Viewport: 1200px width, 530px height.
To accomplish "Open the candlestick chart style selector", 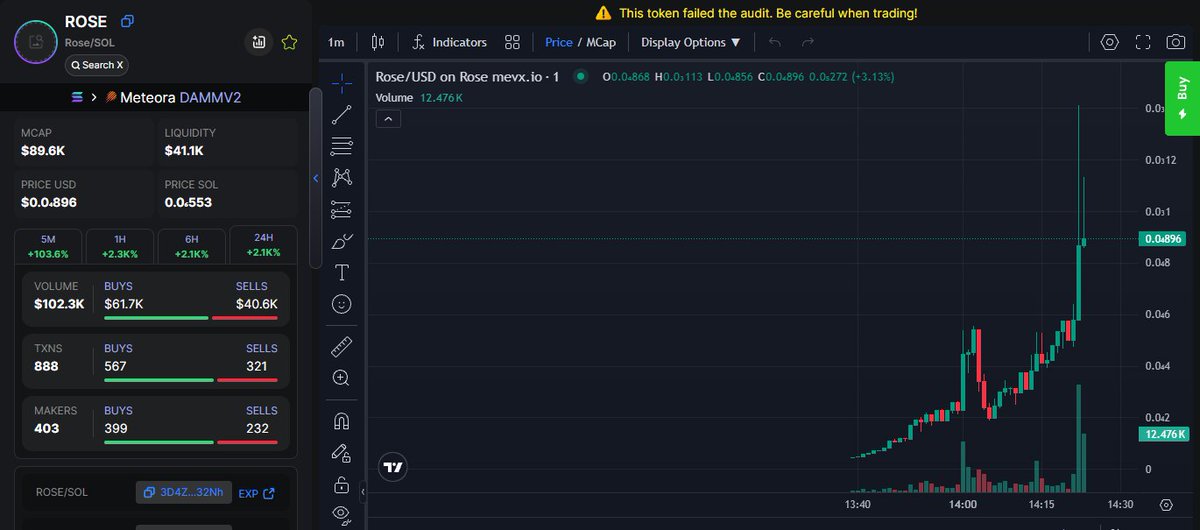I will click(377, 42).
